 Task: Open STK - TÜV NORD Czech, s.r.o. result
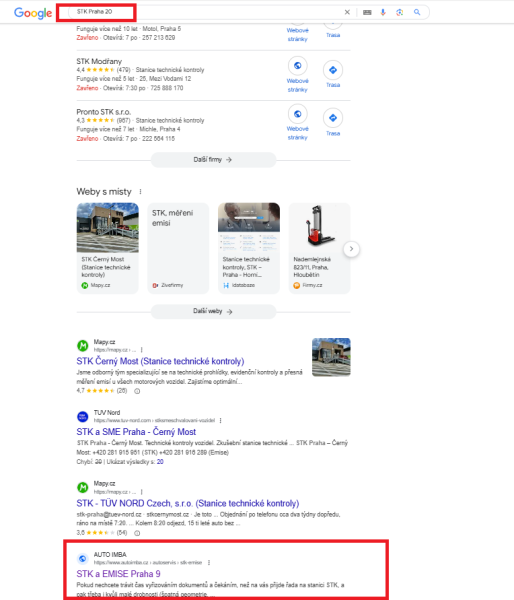point(188,503)
